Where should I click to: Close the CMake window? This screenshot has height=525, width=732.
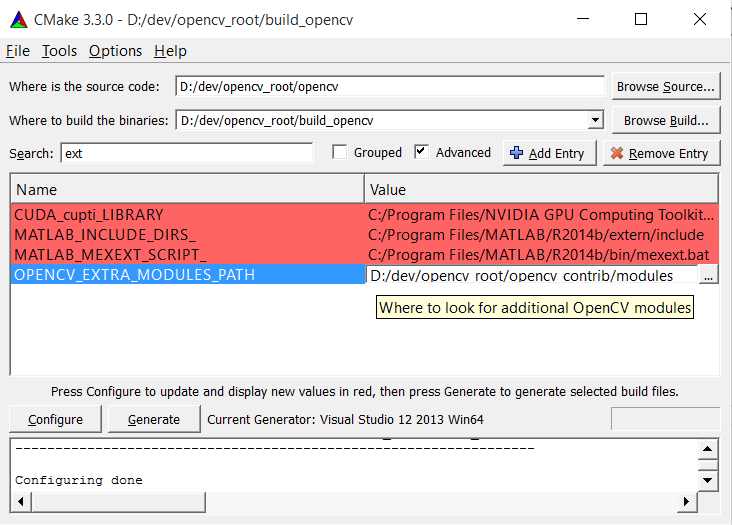point(700,19)
